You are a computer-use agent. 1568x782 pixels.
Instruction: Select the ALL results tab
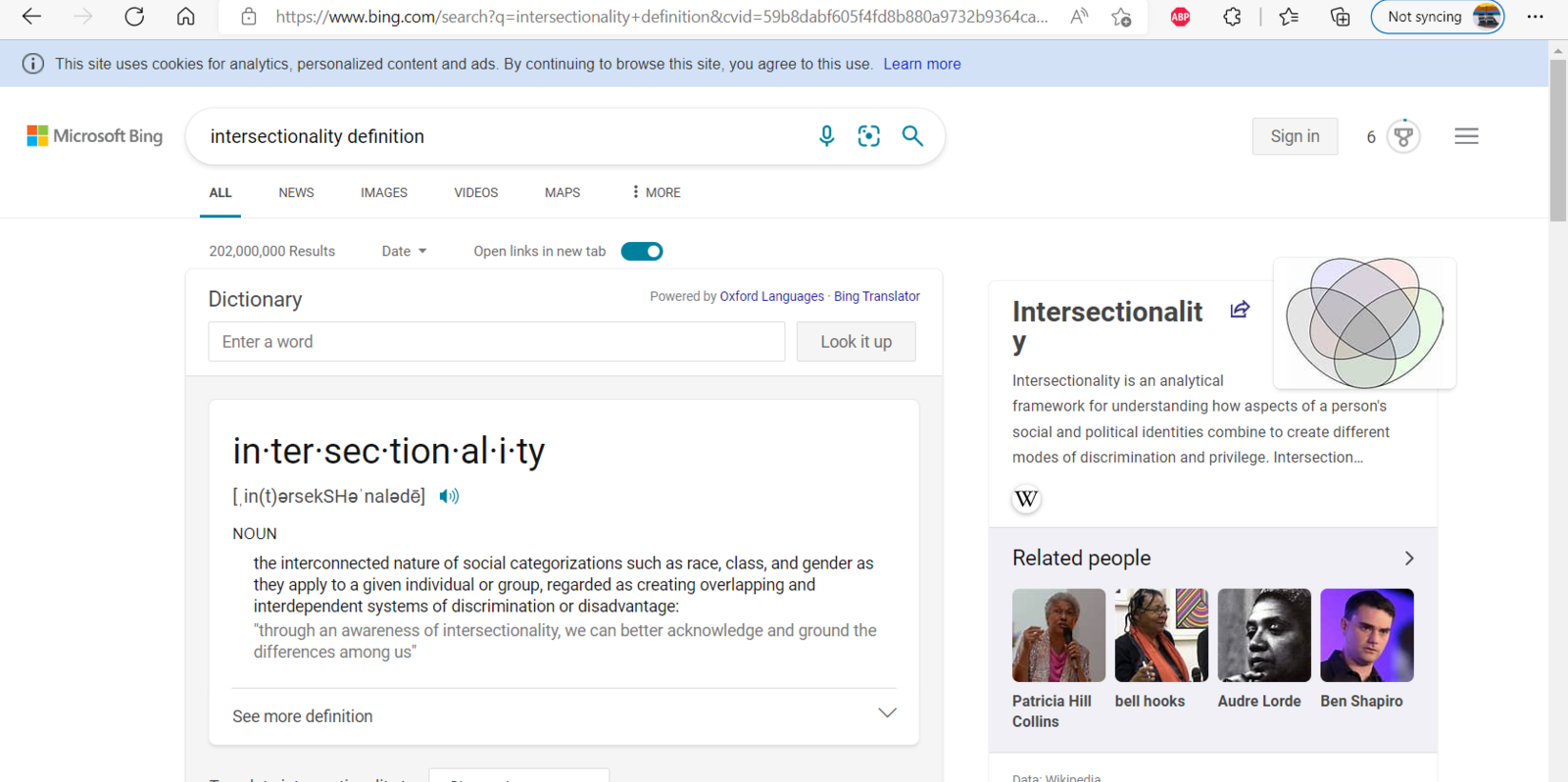pos(220,193)
